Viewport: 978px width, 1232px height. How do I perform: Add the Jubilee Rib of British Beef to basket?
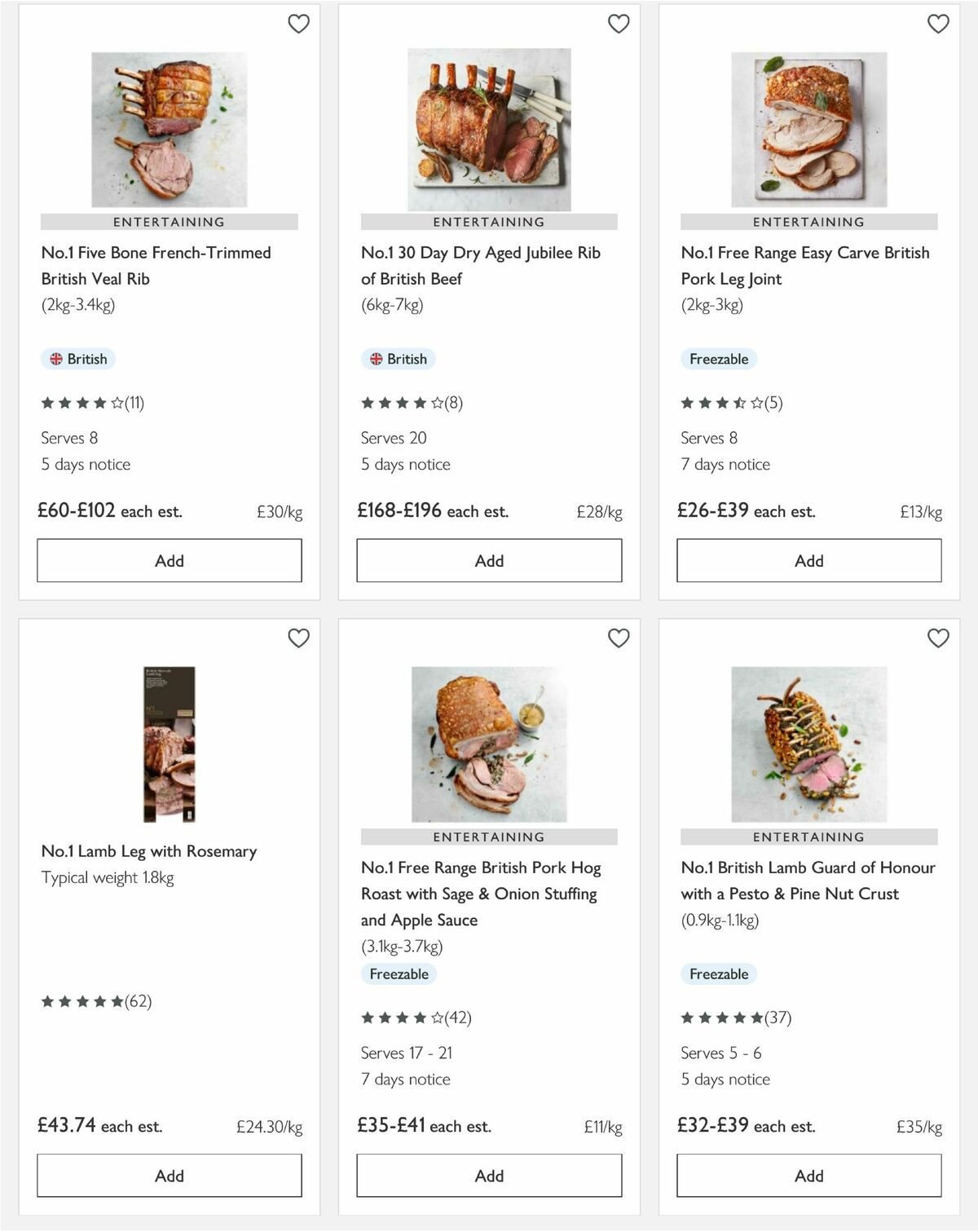(x=488, y=560)
